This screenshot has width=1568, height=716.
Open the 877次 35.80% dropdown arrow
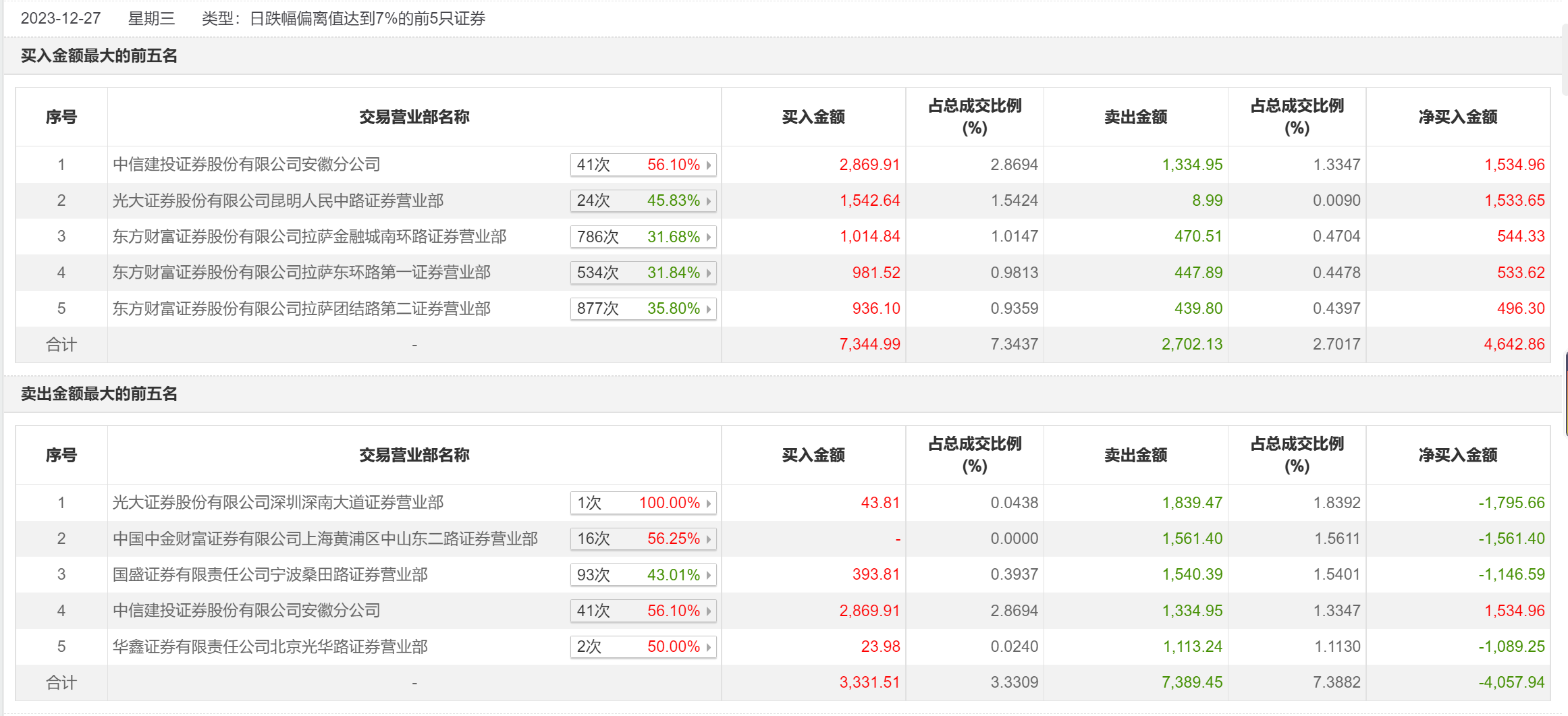click(x=708, y=309)
